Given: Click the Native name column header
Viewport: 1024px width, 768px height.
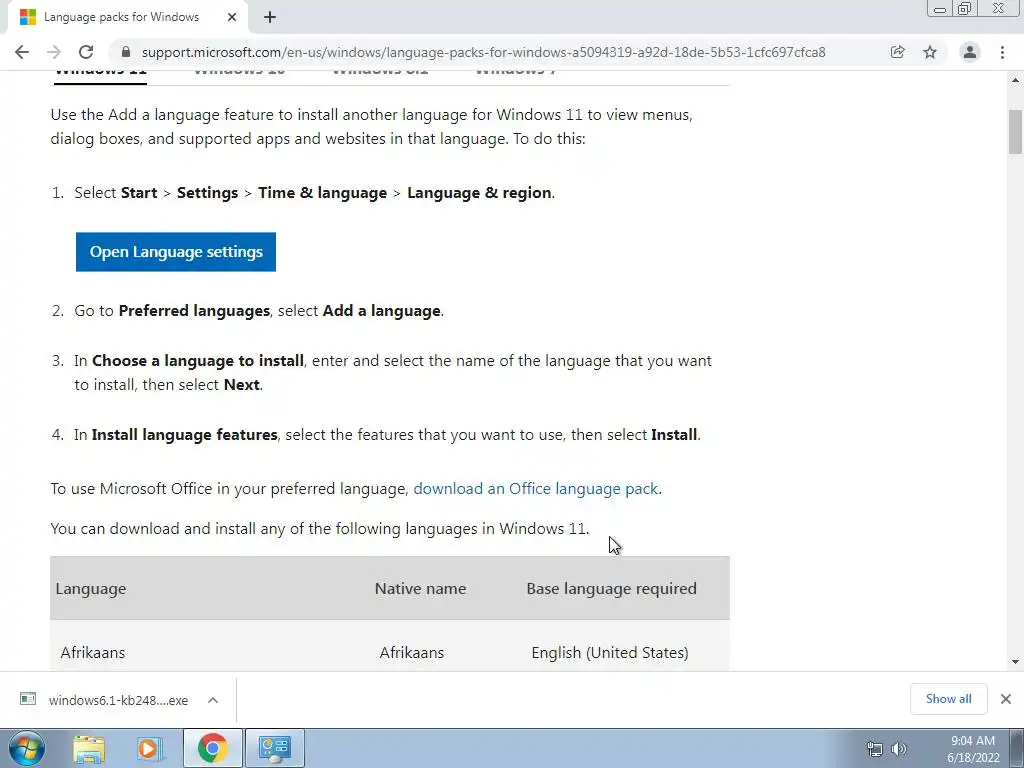Looking at the screenshot, I should (420, 589).
